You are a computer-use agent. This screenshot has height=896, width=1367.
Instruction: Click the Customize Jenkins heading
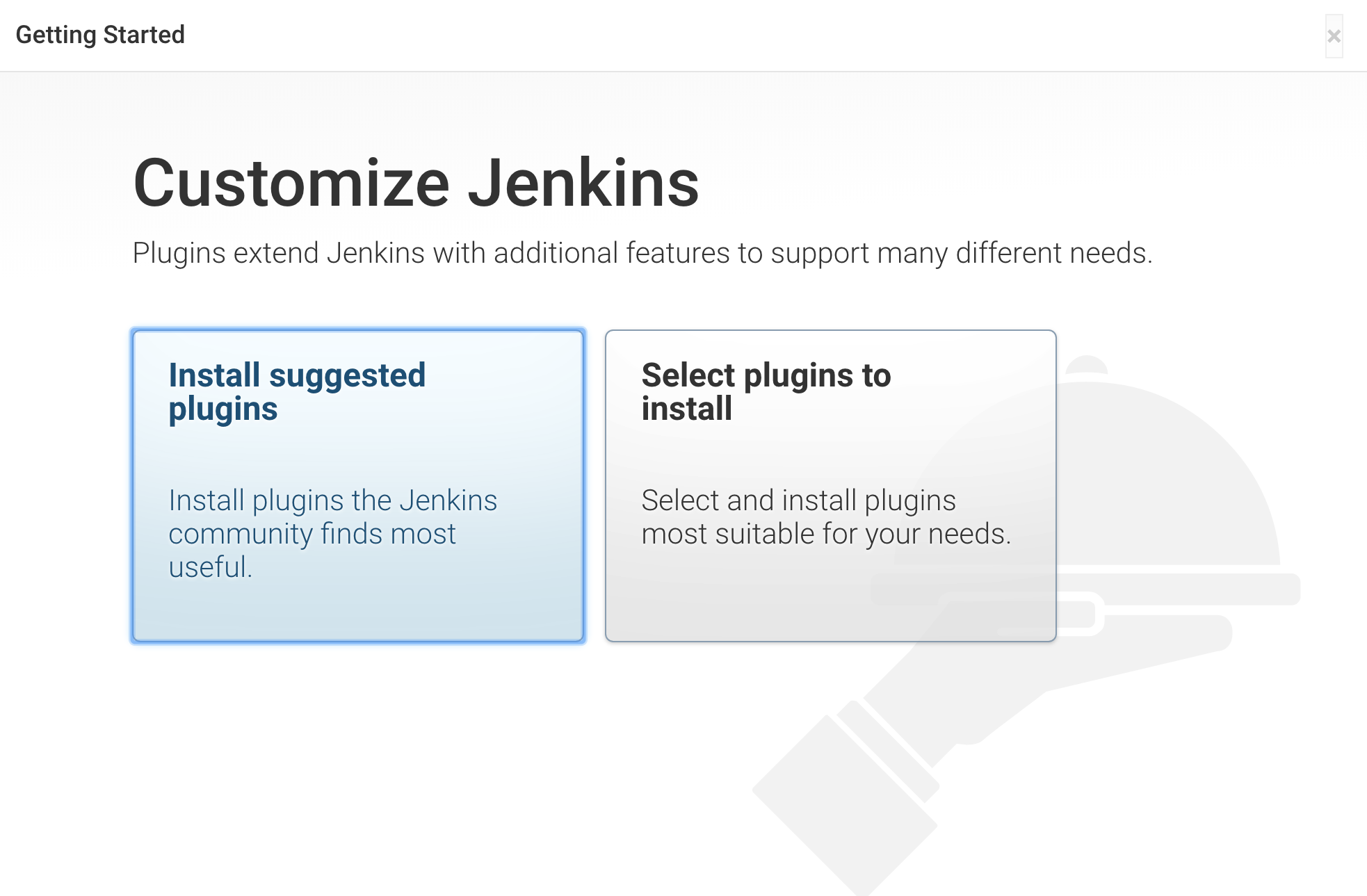416,182
